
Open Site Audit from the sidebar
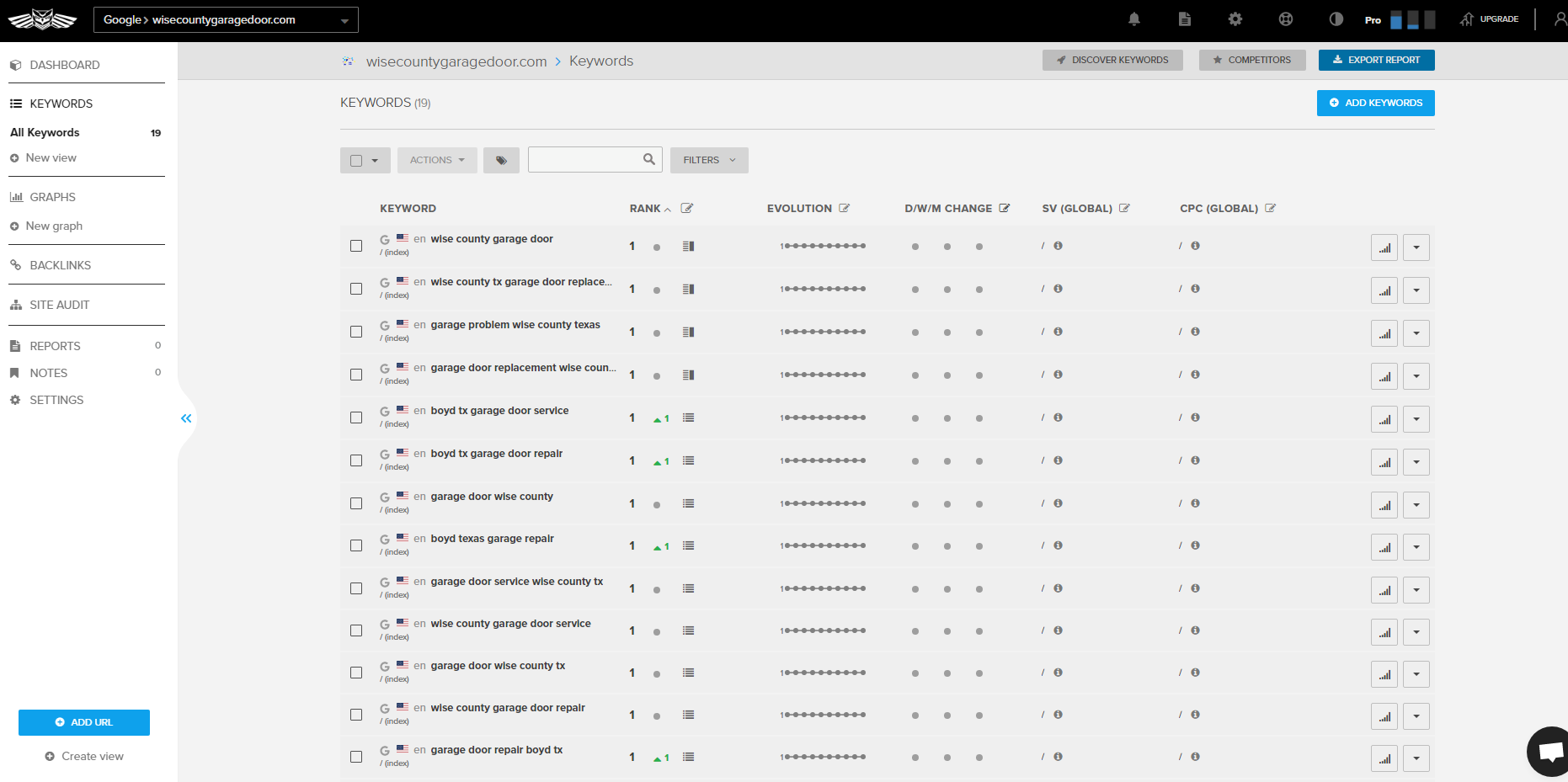pos(59,305)
